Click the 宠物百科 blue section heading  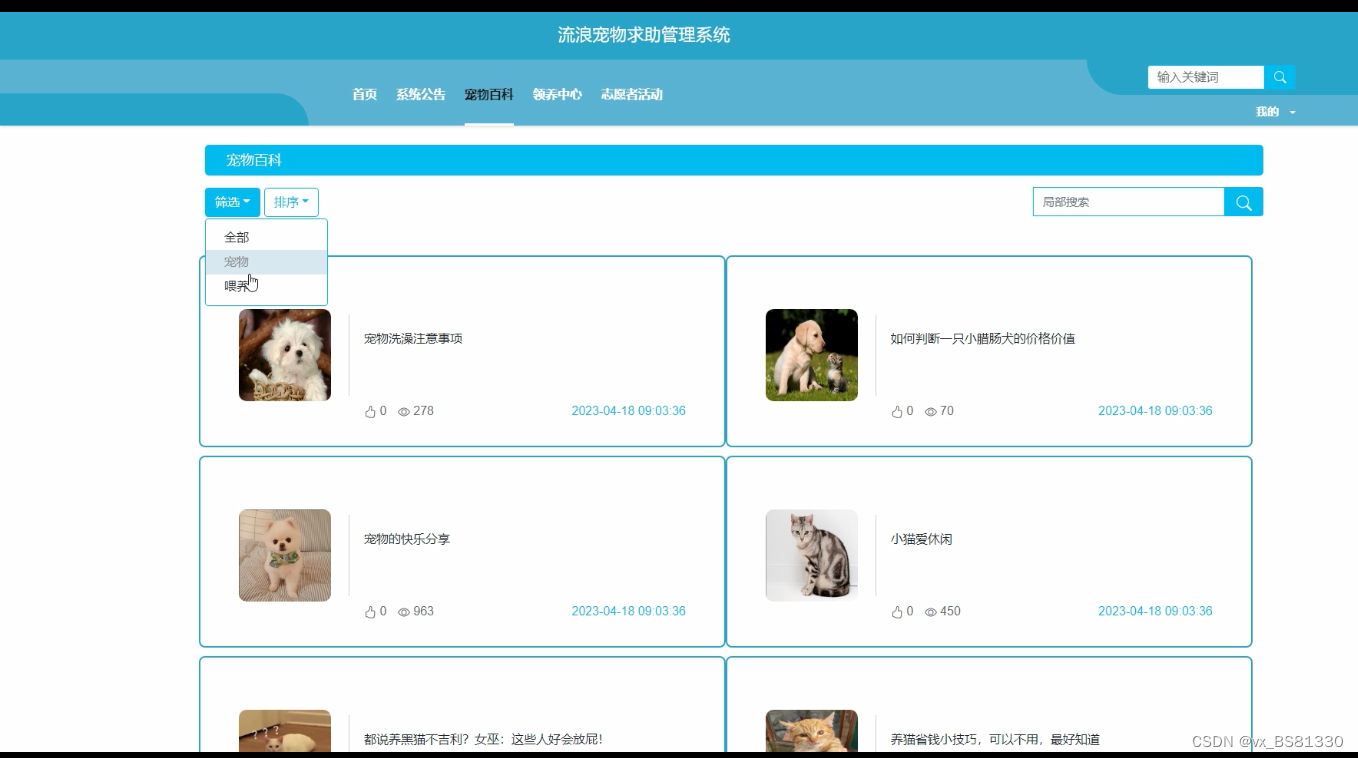click(254, 160)
